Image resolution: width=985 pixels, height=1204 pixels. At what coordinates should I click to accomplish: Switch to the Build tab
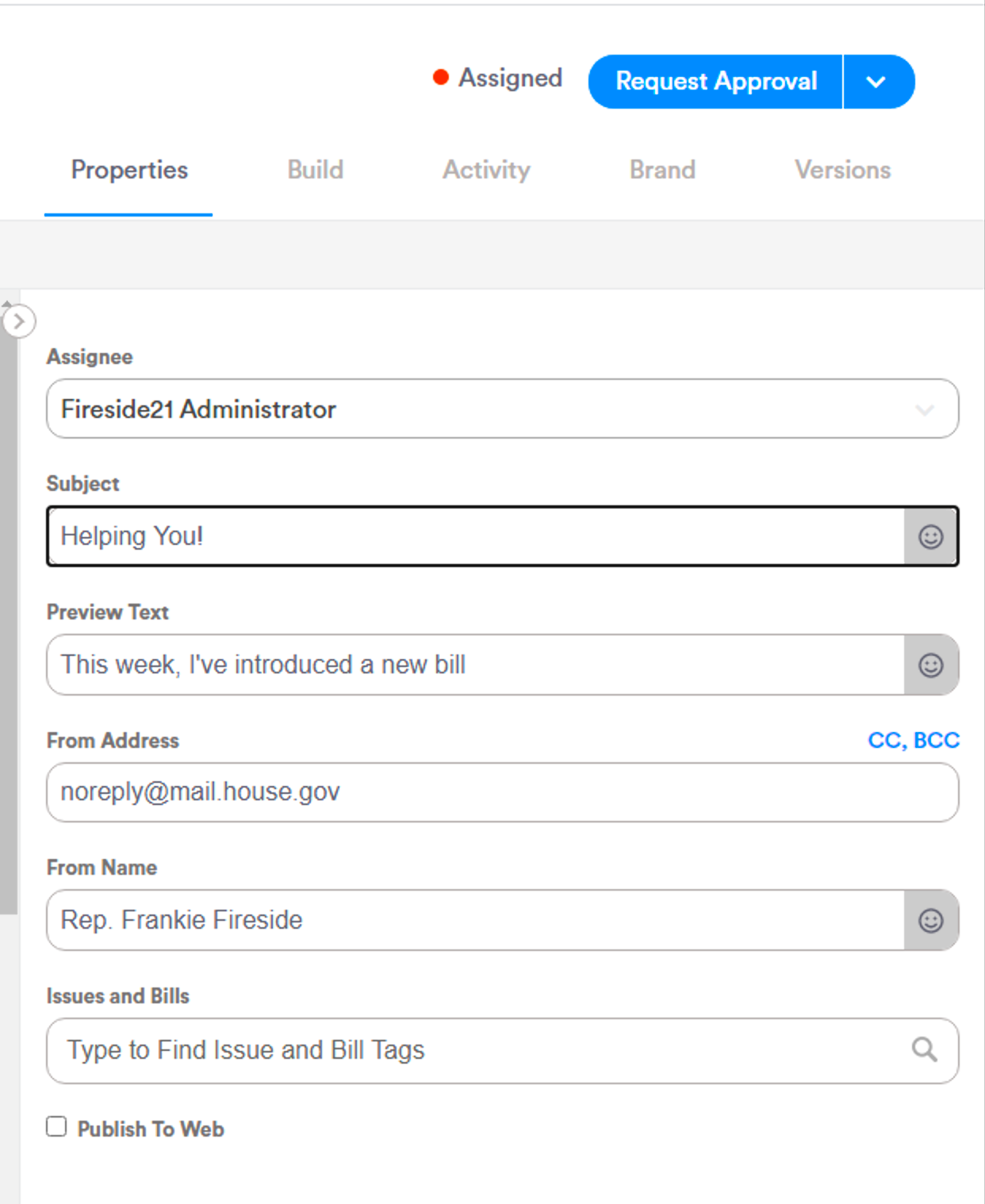point(315,170)
